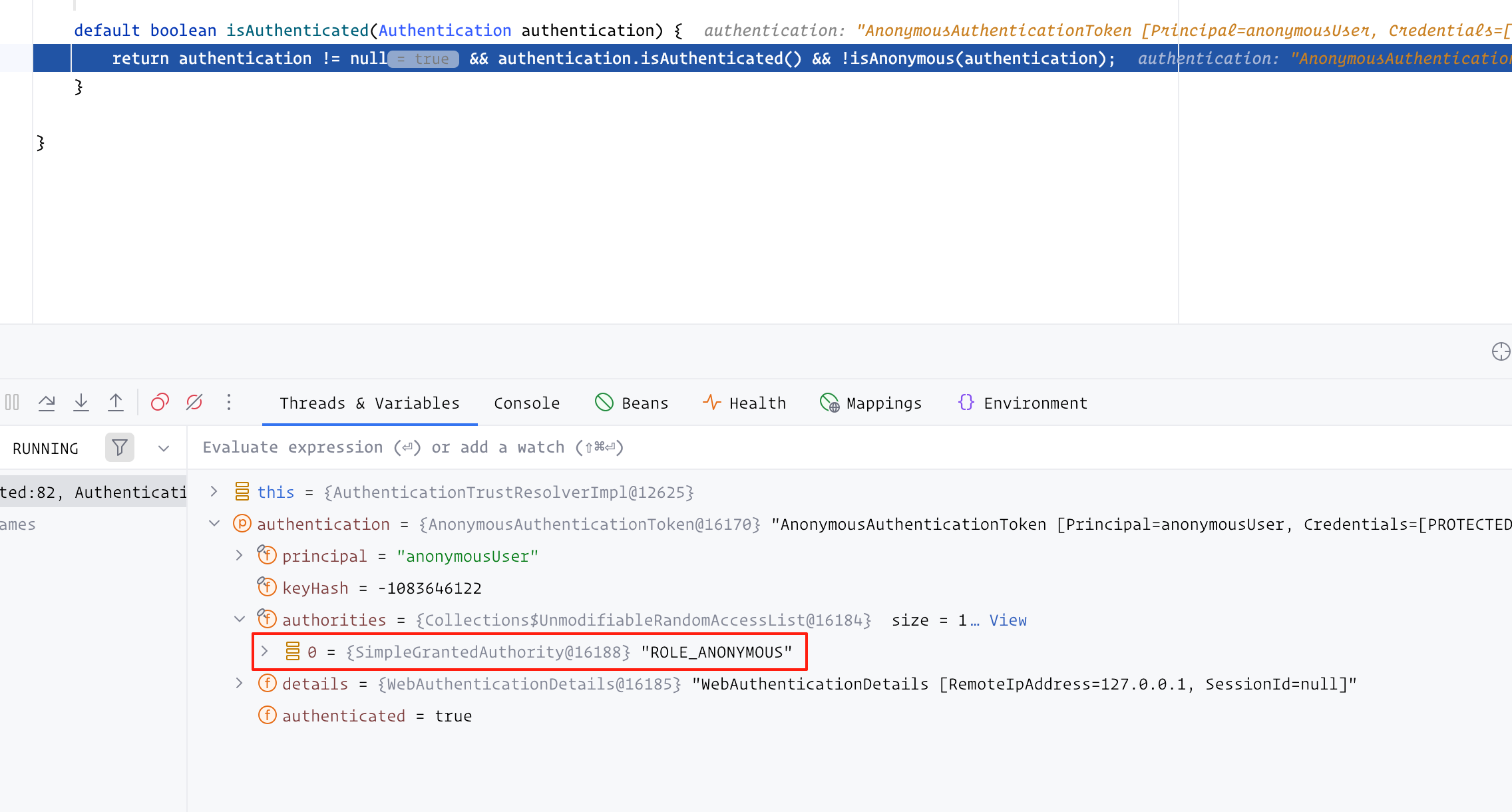Image resolution: width=1512 pixels, height=812 pixels.
Task: Click the Step Out upward-arrow icon
Action: point(116,402)
